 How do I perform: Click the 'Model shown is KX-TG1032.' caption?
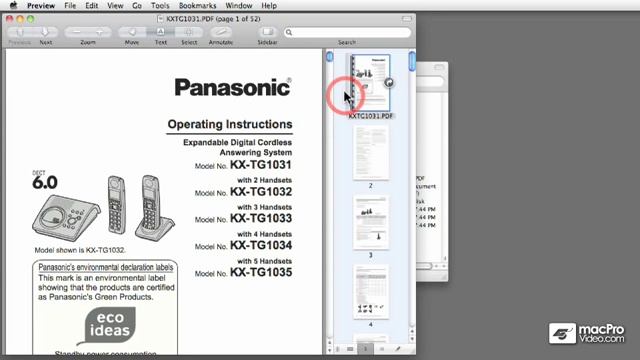(x=80, y=250)
